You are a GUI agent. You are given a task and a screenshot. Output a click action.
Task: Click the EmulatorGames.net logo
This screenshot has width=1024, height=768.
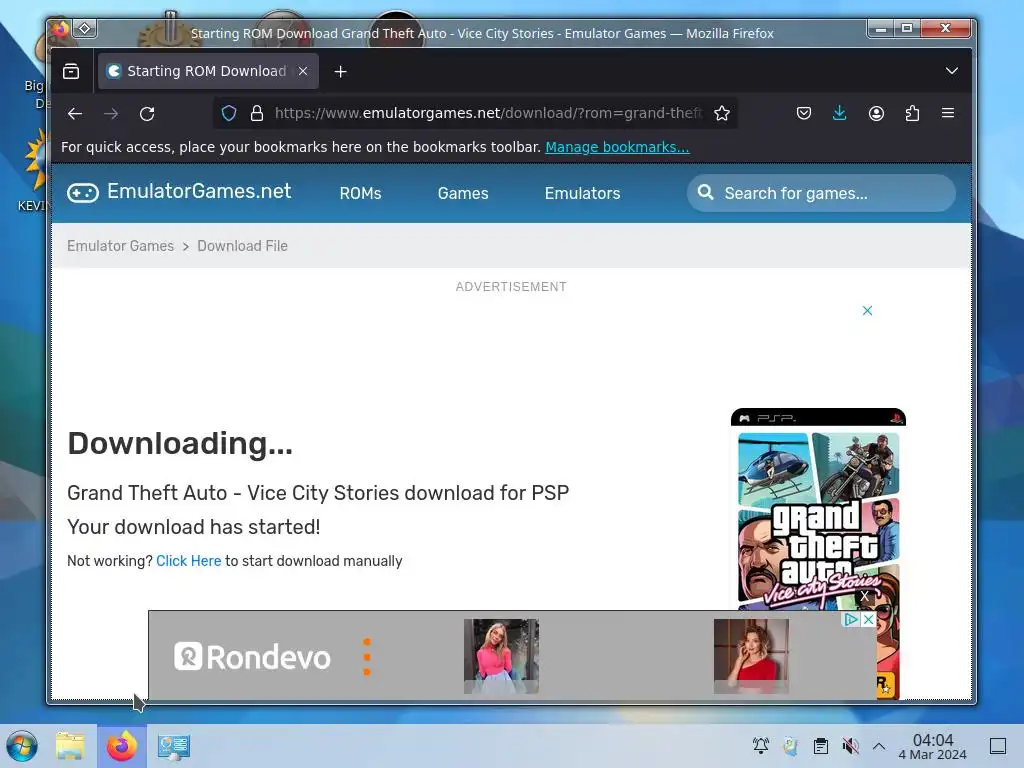tap(179, 191)
